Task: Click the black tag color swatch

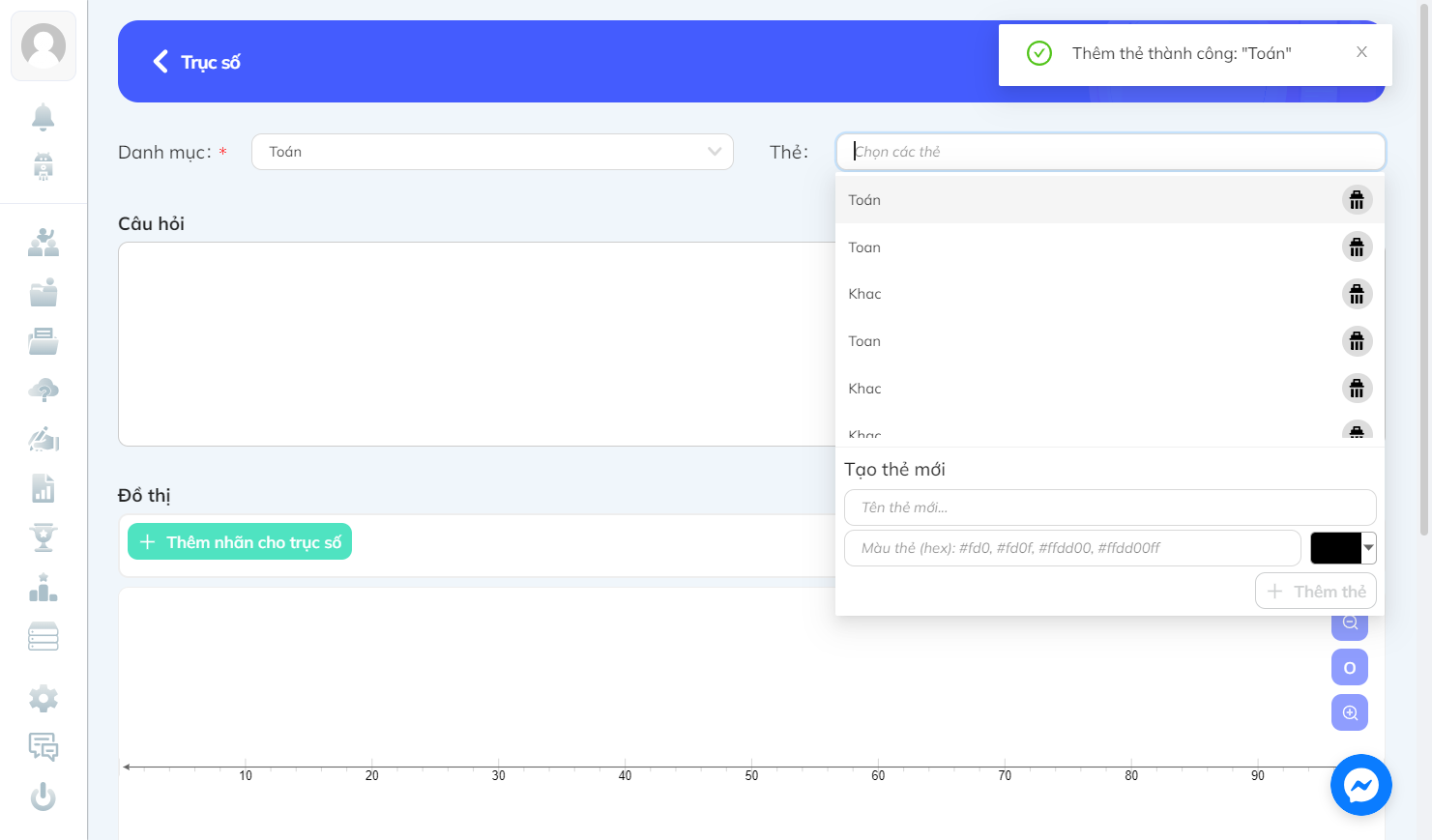Action: click(1336, 548)
